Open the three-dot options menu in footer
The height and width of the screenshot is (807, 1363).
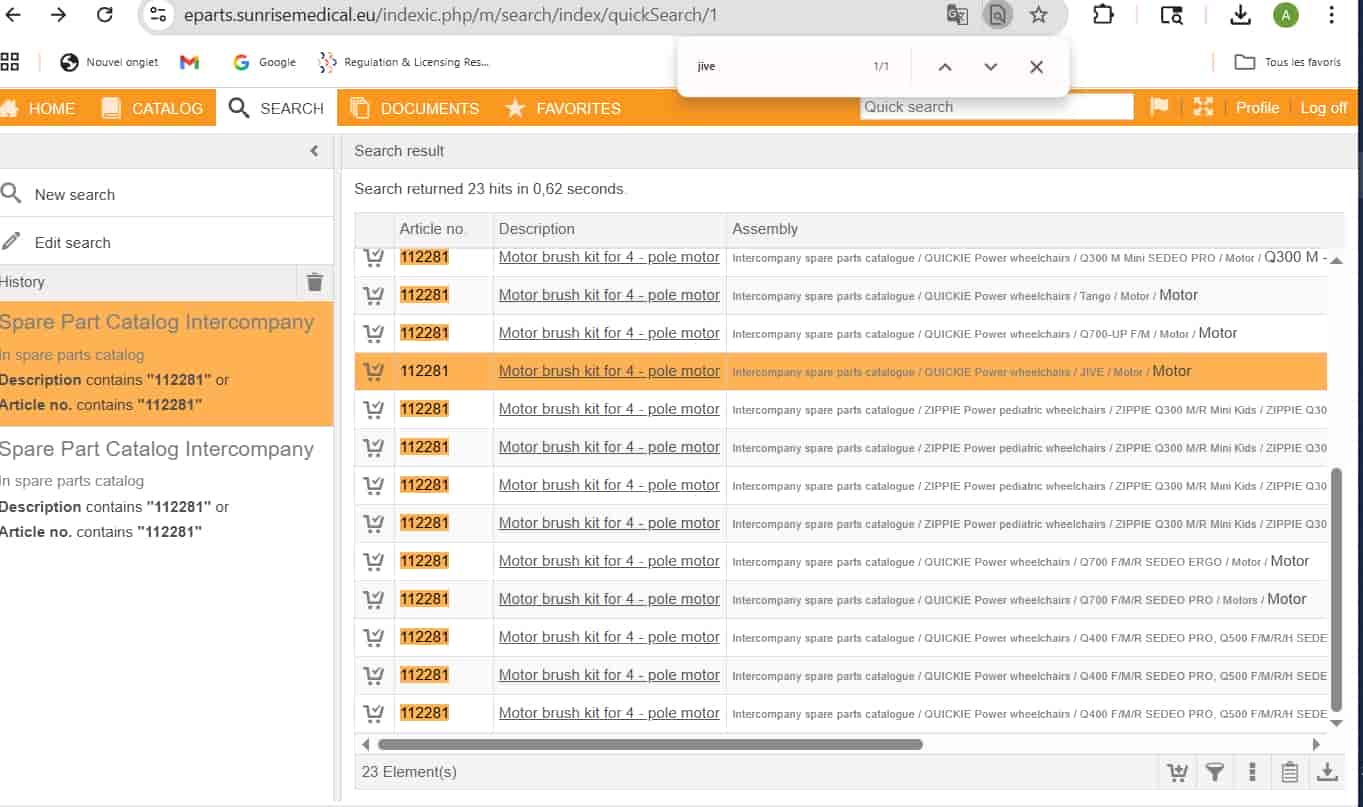coord(1252,772)
